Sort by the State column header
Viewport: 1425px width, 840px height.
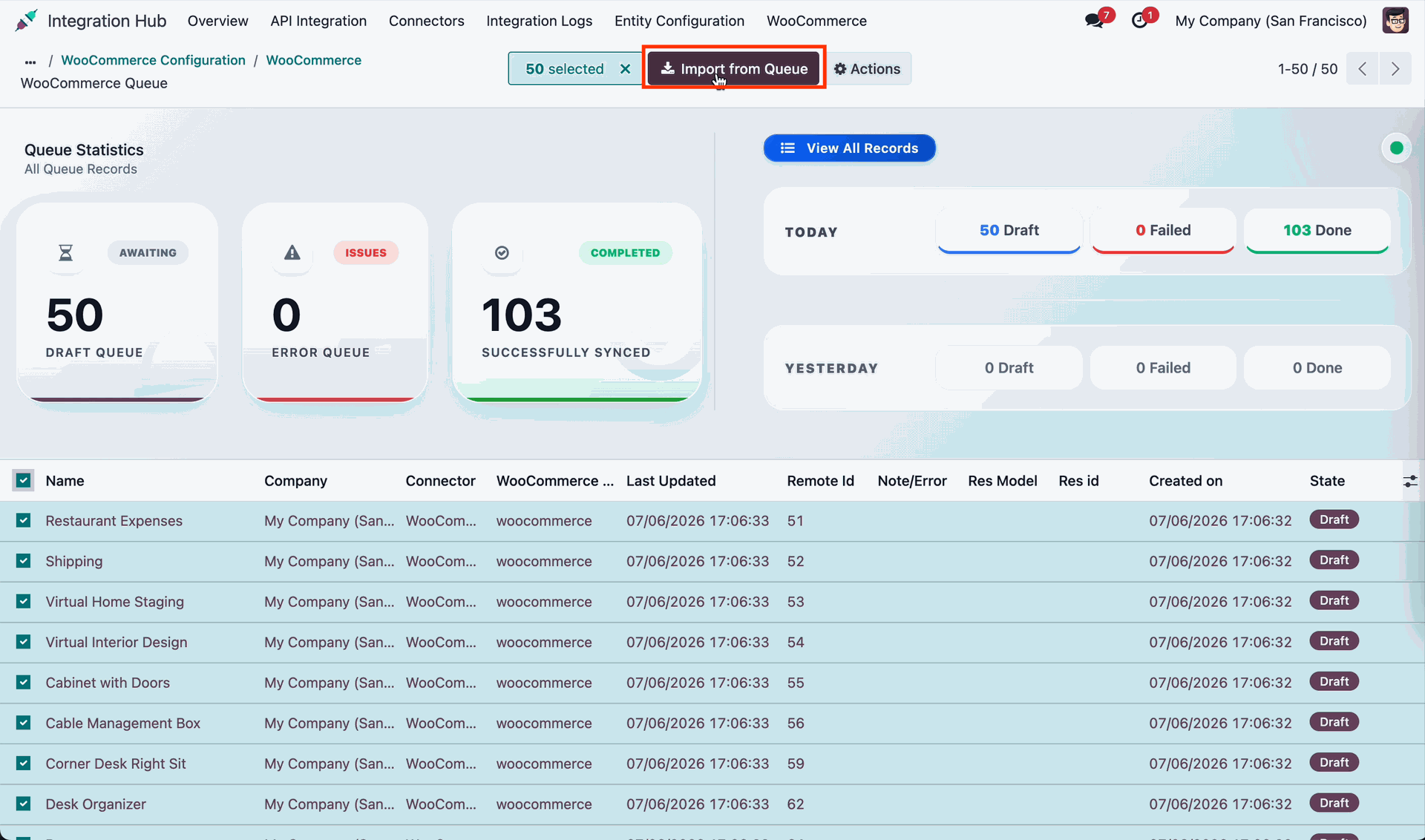(x=1327, y=481)
